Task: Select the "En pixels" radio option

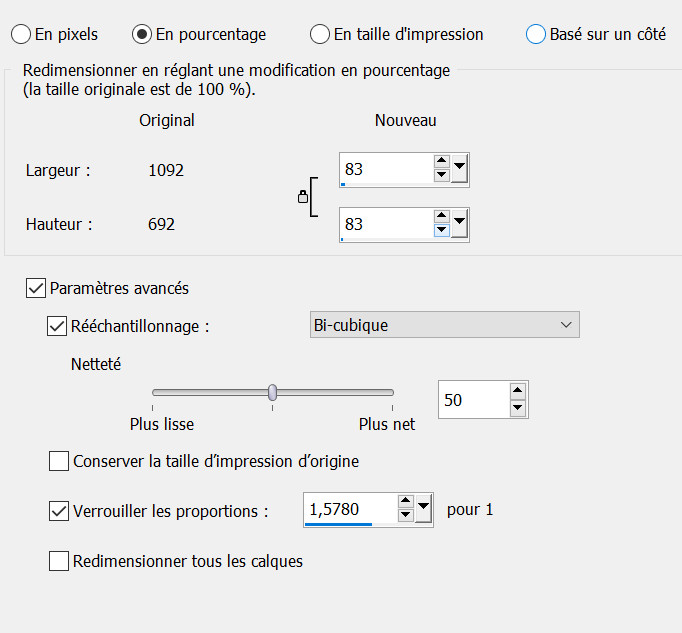Action: [x=21, y=34]
